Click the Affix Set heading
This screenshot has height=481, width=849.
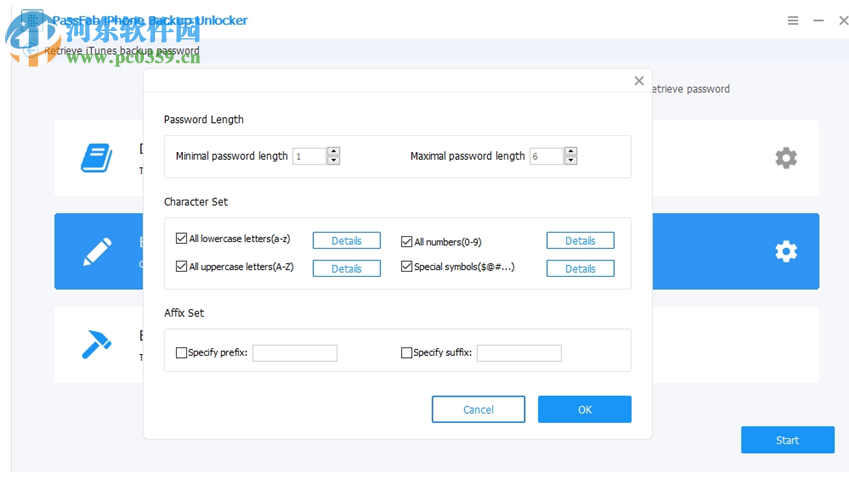[184, 313]
